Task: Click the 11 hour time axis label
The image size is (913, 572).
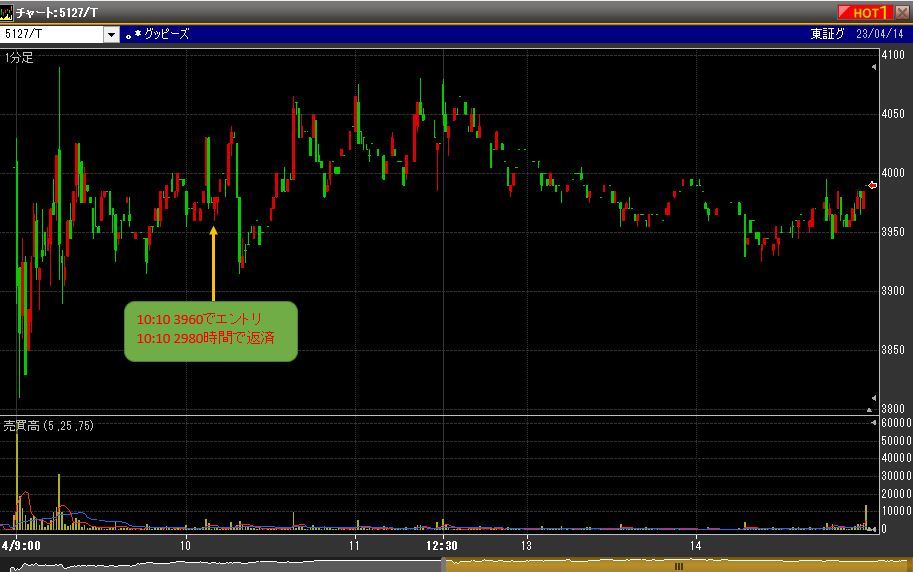Action: tap(354, 546)
